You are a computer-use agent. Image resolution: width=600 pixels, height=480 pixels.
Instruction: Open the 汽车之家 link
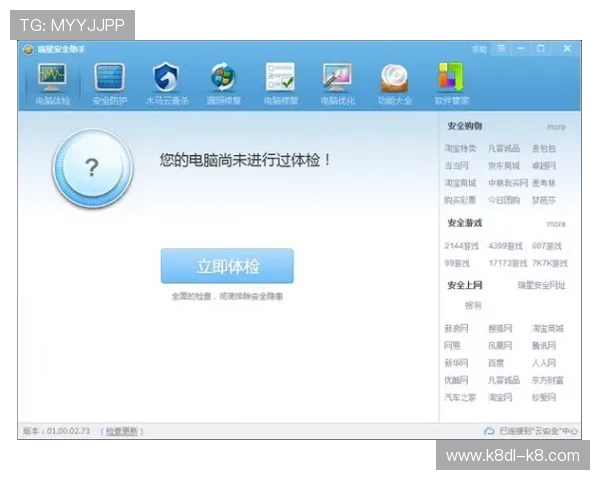(x=460, y=397)
